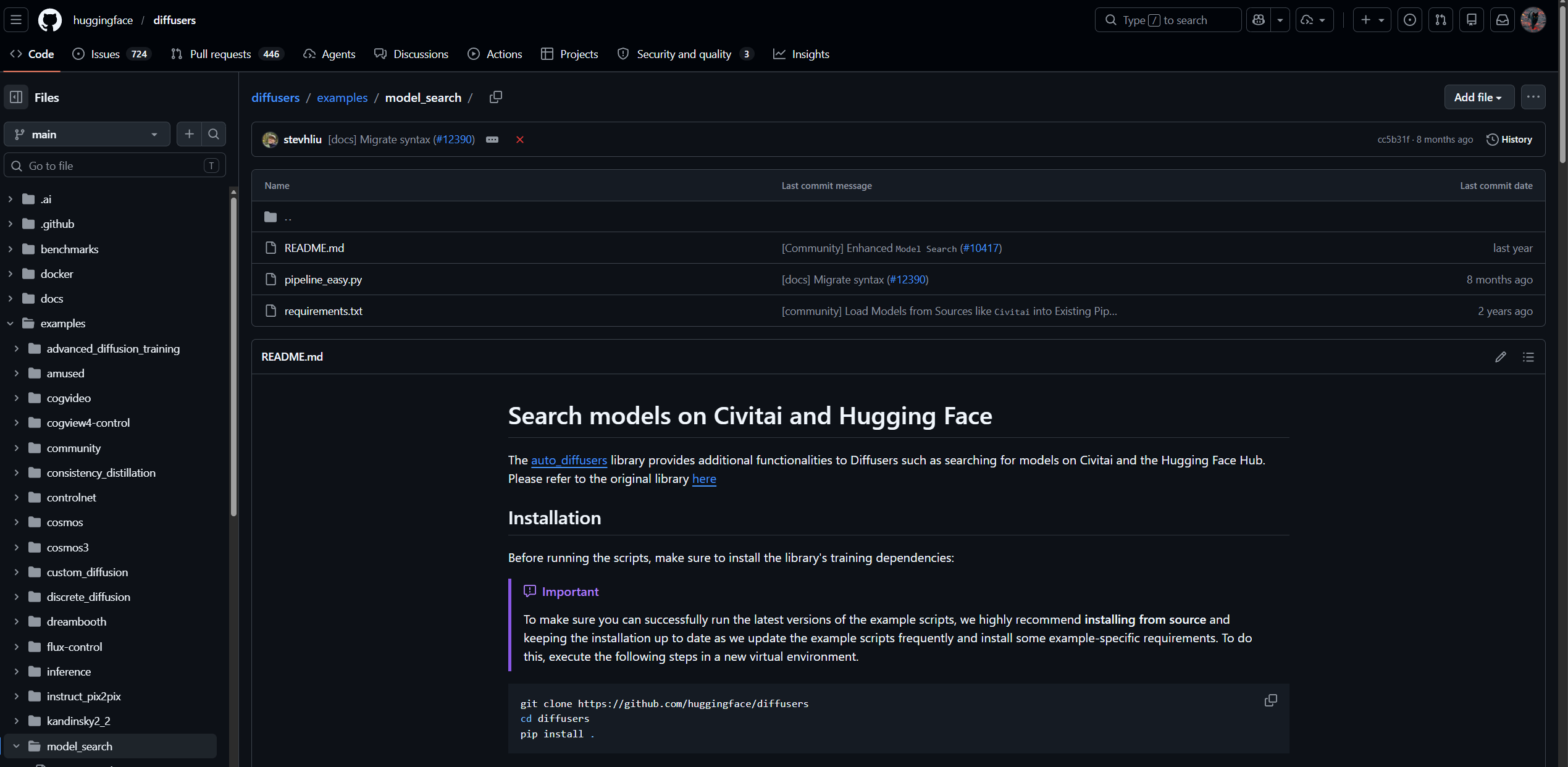
Task: View commit History
Action: tap(1509, 140)
